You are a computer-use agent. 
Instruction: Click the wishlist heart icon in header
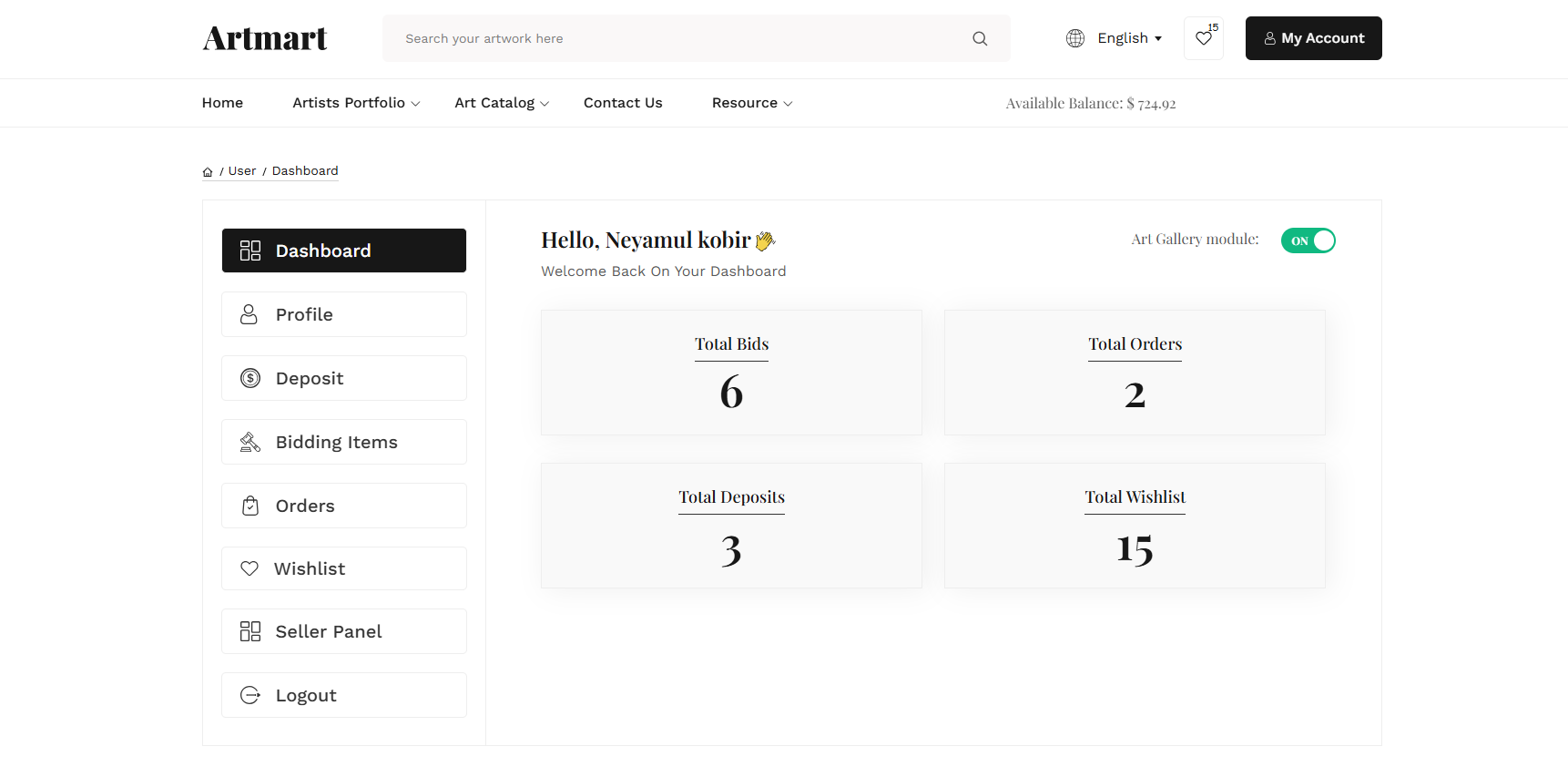pyautogui.click(x=1203, y=38)
